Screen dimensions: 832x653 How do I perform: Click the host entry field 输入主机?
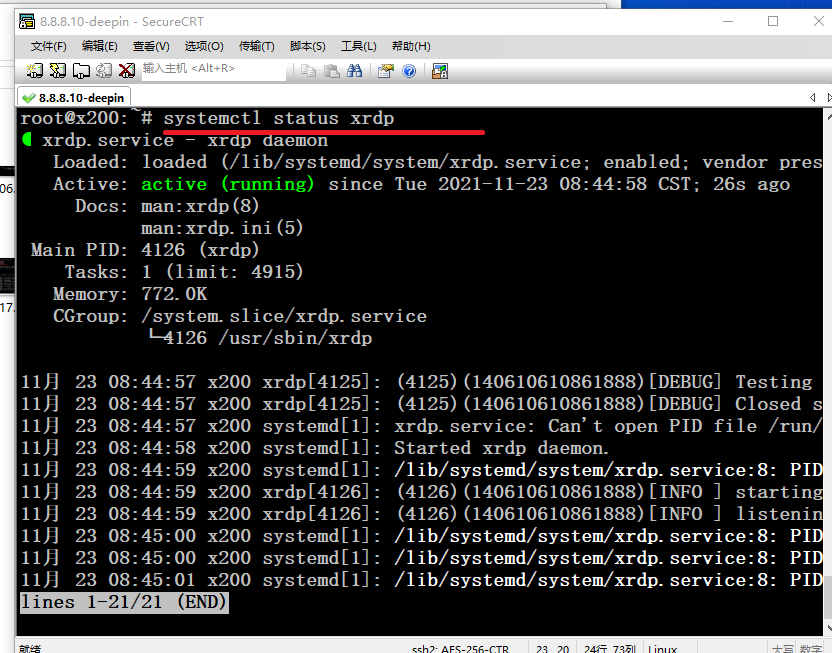(x=213, y=71)
